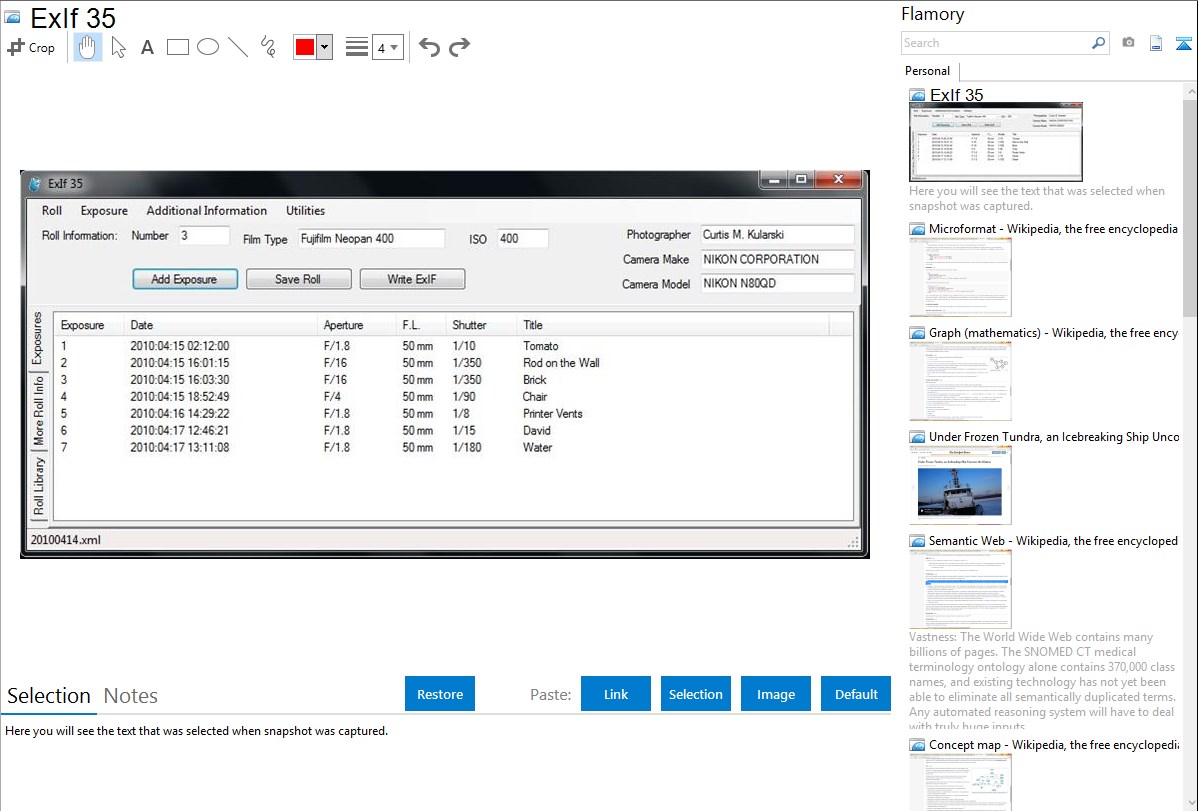Open the Microformat Wikipedia snapshot thumbnail
The height and width of the screenshot is (811, 1198).
960,277
